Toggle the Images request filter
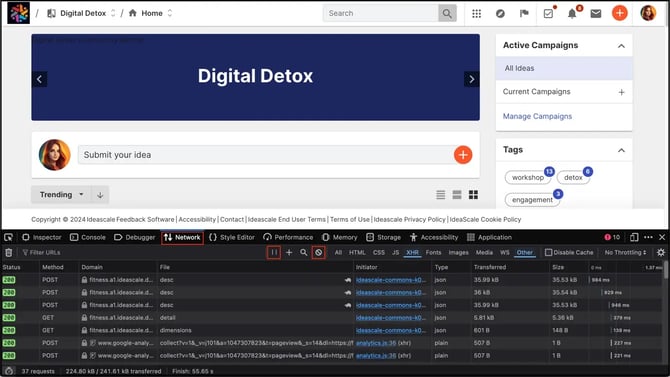 (x=458, y=253)
